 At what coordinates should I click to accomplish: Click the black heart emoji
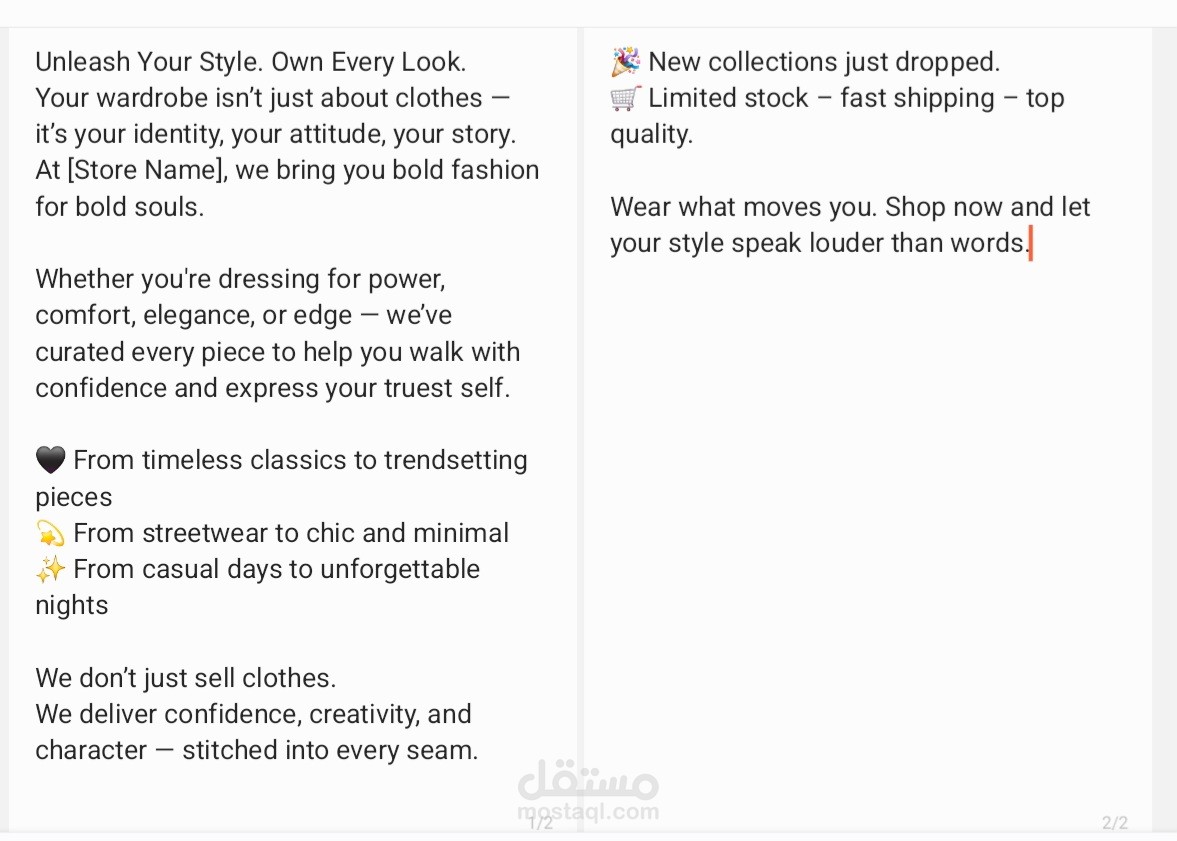click(x=50, y=460)
